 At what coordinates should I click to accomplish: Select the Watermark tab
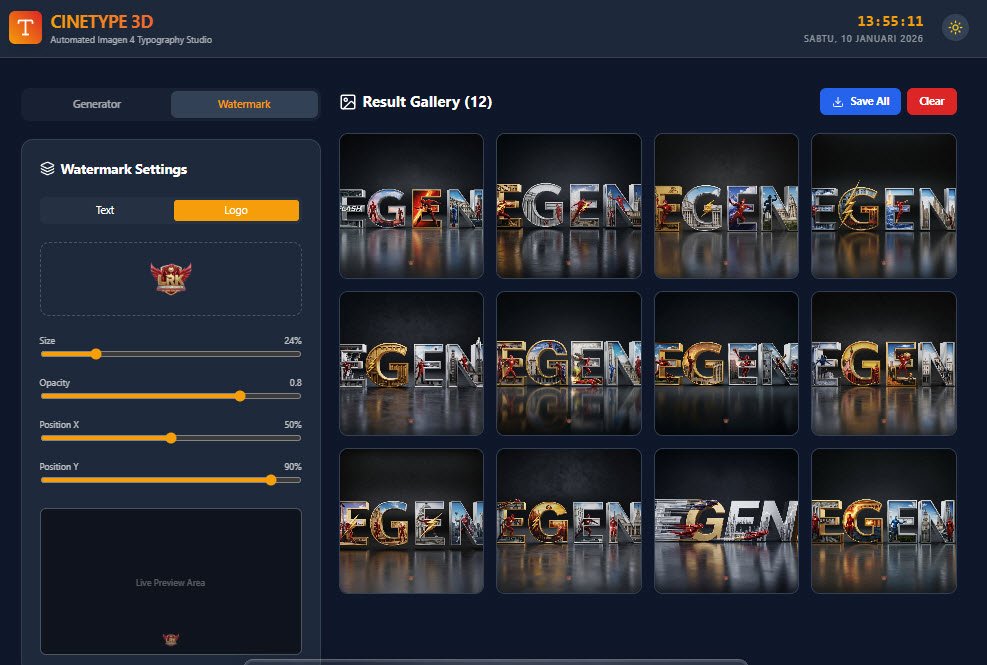point(244,104)
